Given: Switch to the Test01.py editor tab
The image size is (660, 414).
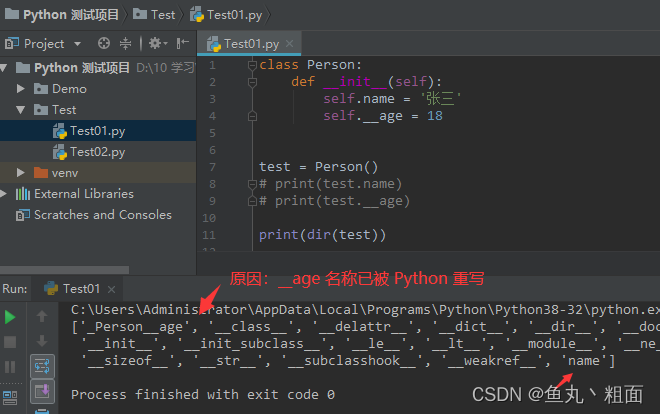Looking at the screenshot, I should pyautogui.click(x=251, y=44).
